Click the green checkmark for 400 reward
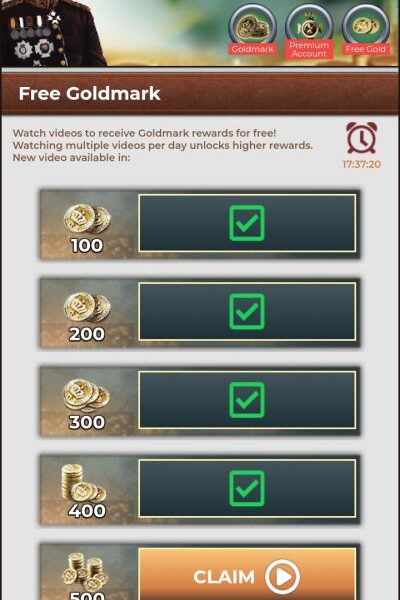This screenshot has width=400, height=600. pos(247,488)
